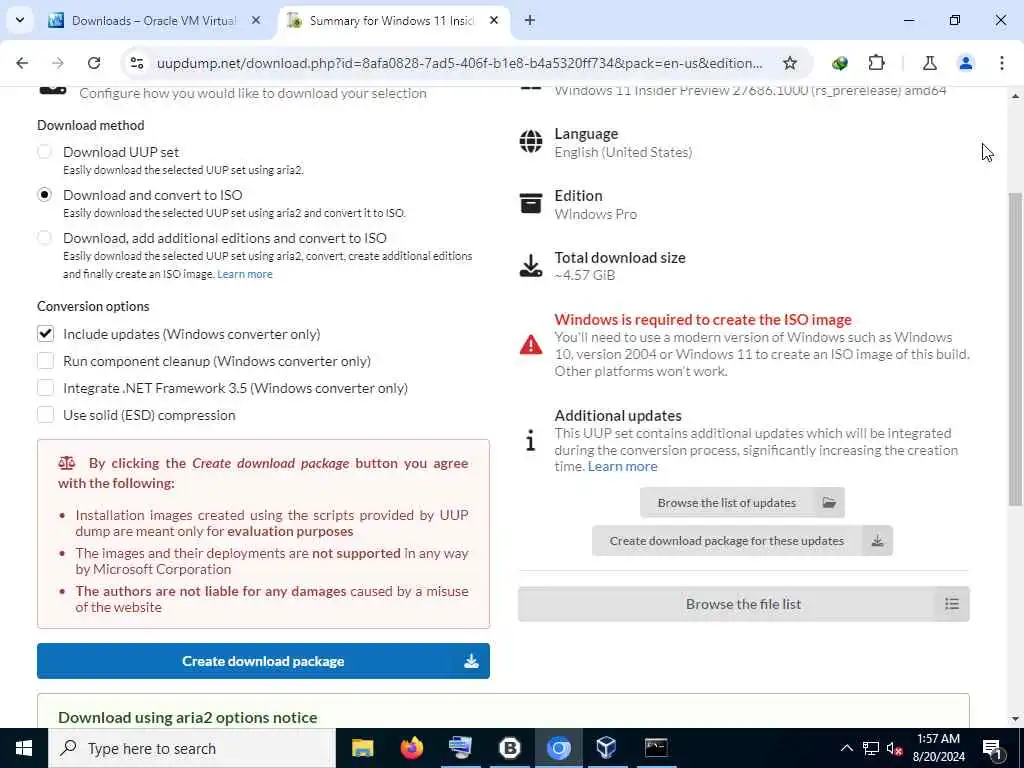Click the Edition archive box icon
1024x768 pixels.
tap(530, 203)
